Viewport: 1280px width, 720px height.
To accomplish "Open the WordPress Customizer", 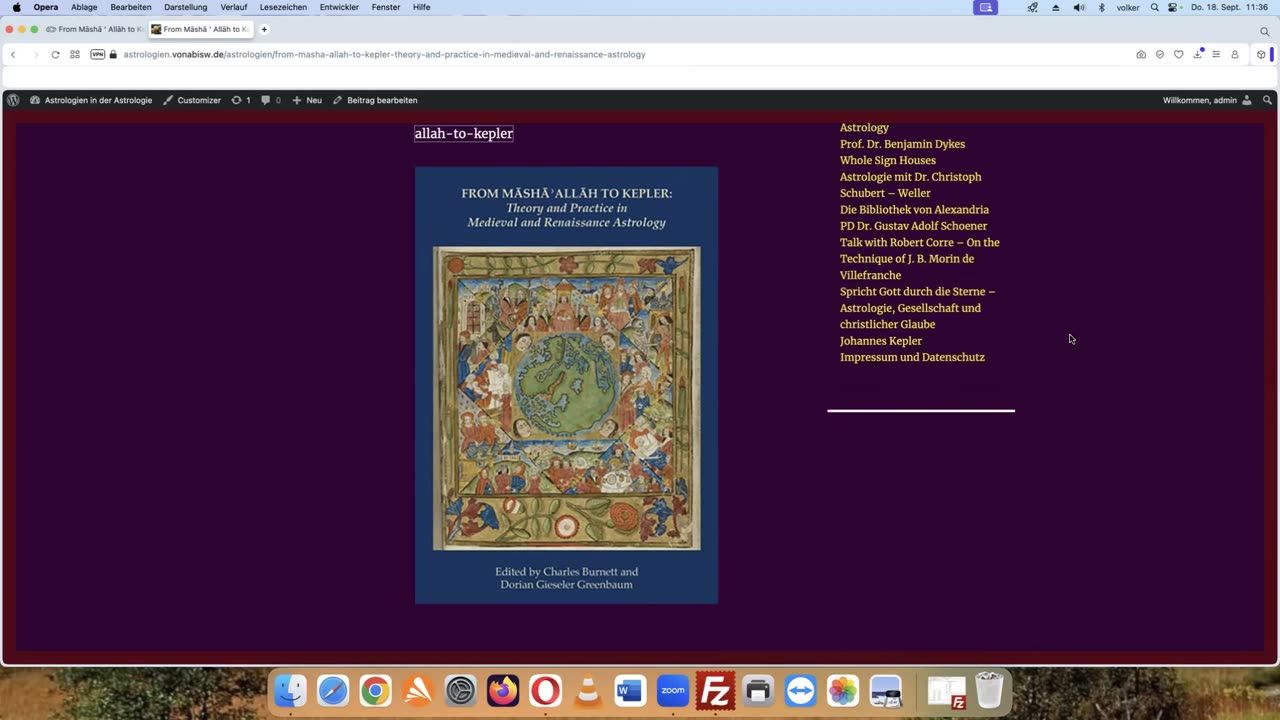I will coord(192,100).
